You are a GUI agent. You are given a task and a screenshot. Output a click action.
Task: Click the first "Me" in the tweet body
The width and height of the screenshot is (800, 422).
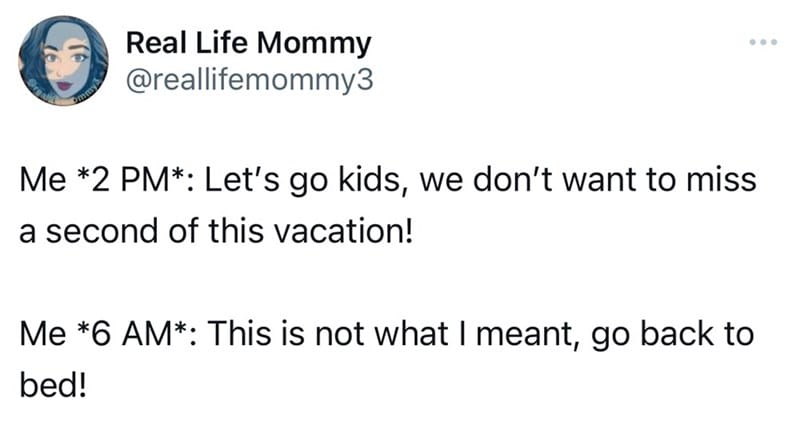click(x=42, y=181)
